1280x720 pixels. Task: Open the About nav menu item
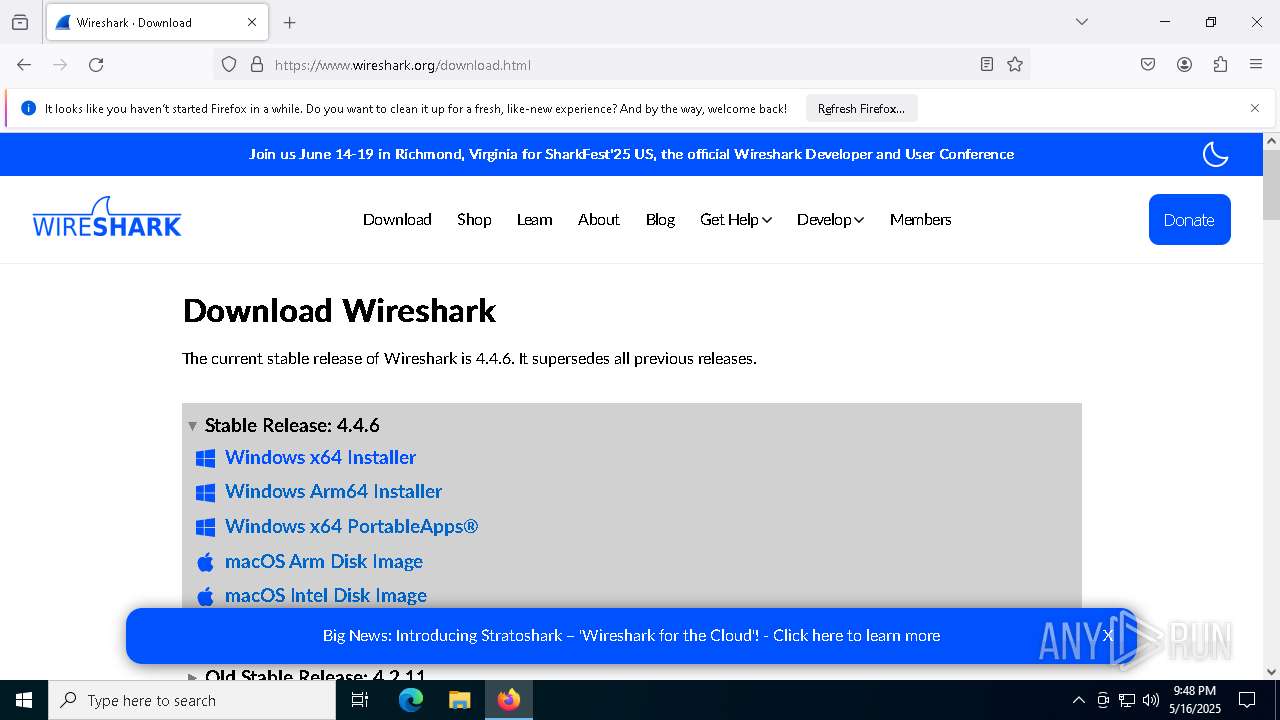[x=598, y=219]
